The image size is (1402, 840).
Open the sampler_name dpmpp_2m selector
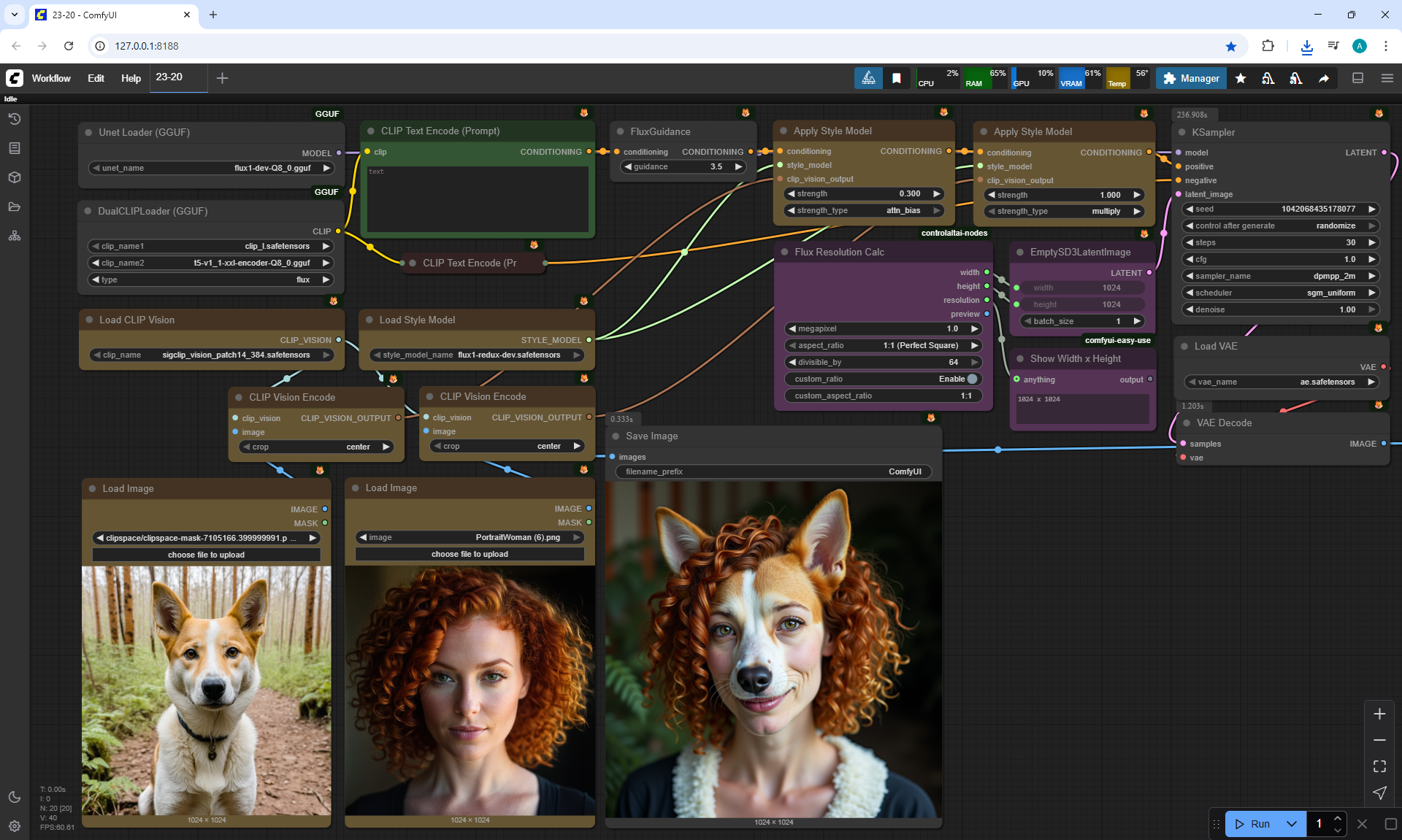click(x=1279, y=276)
